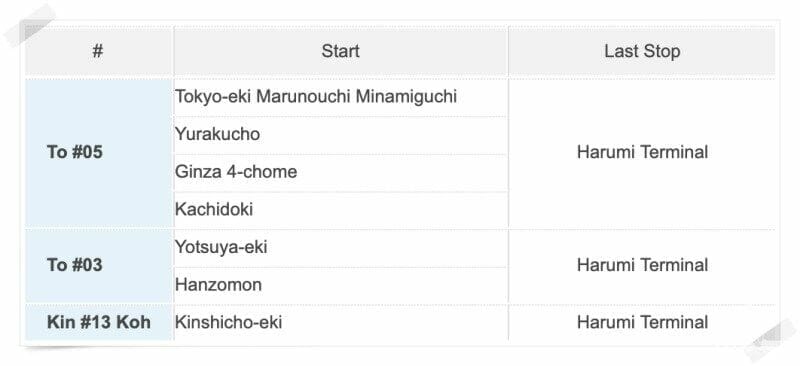Click the '#' column header
Image resolution: width=800 pixels, height=366 pixels.
(x=98, y=51)
